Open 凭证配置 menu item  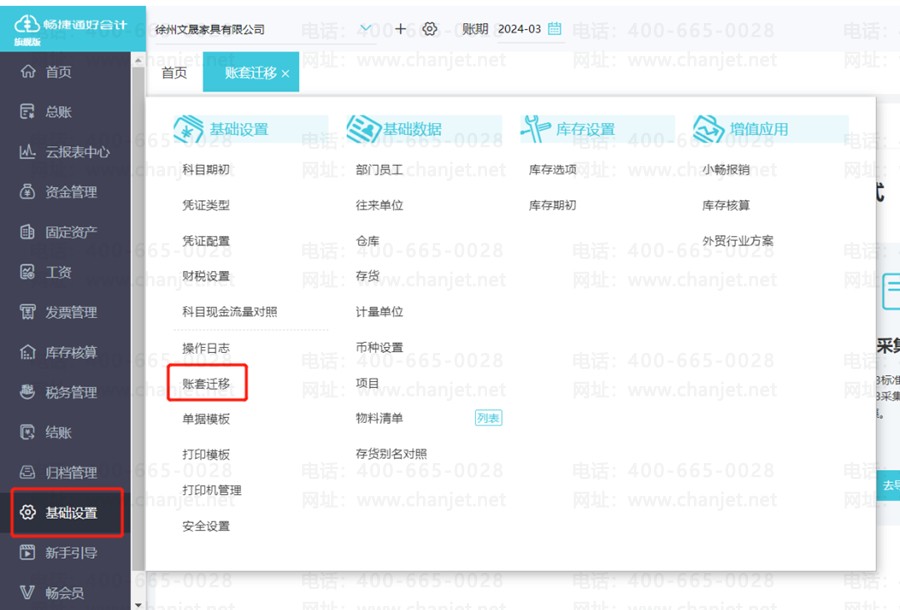click(206, 241)
